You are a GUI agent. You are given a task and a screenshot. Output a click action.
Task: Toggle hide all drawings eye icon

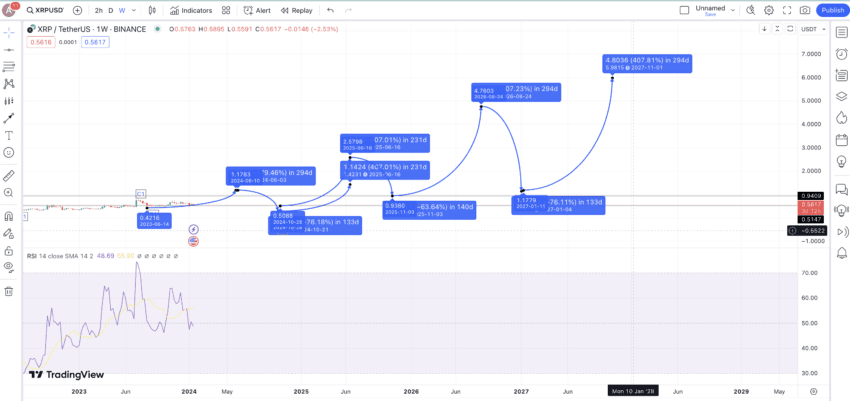click(9, 266)
